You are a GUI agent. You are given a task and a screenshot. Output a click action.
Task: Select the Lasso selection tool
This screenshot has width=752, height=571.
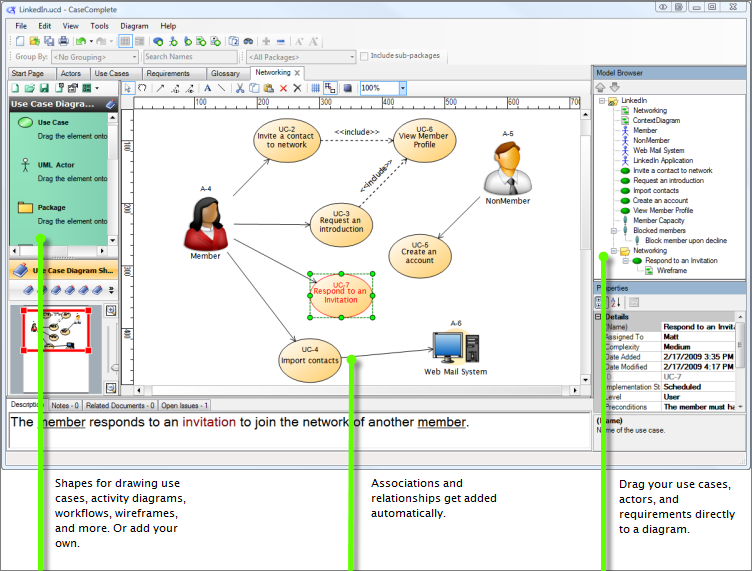click(142, 88)
